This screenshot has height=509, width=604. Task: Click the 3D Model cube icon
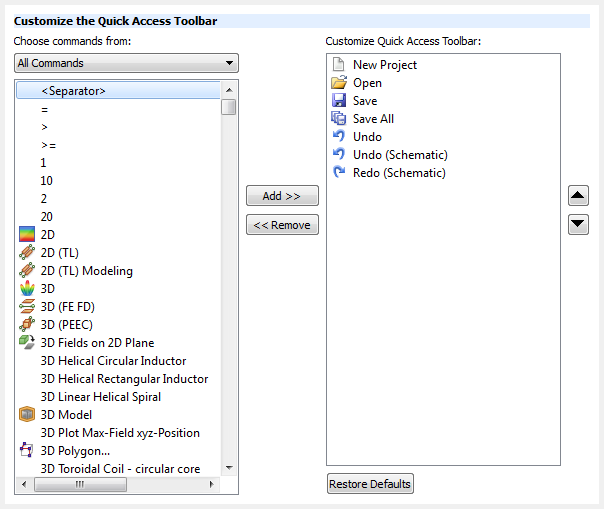tap(27, 415)
